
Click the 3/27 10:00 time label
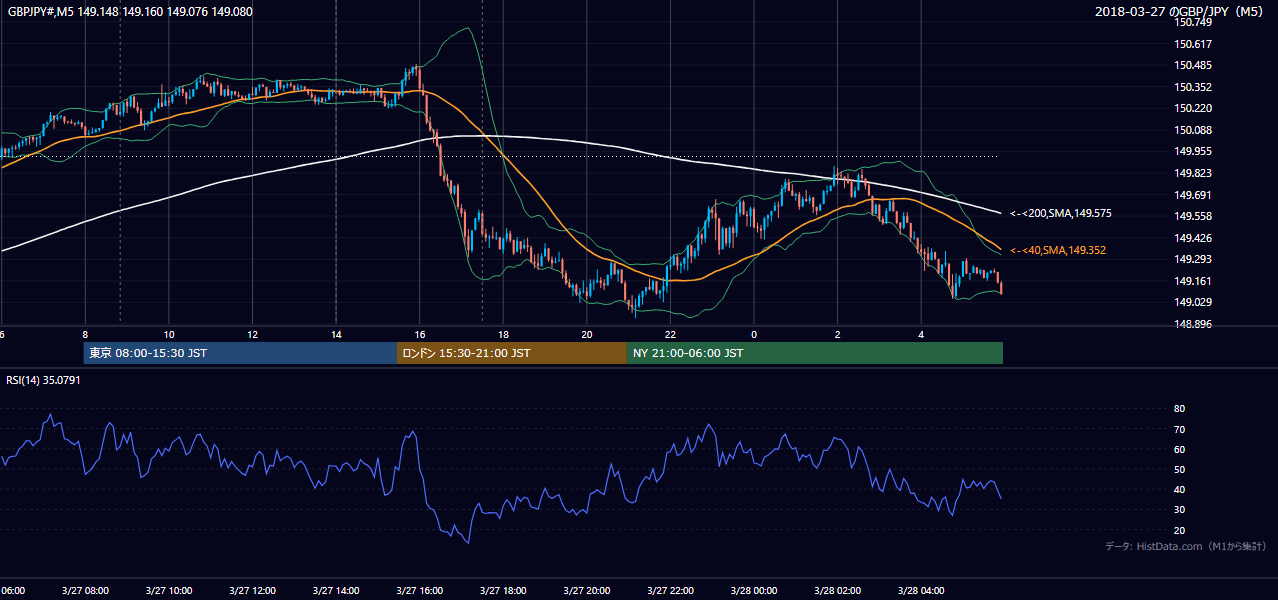tap(169, 591)
